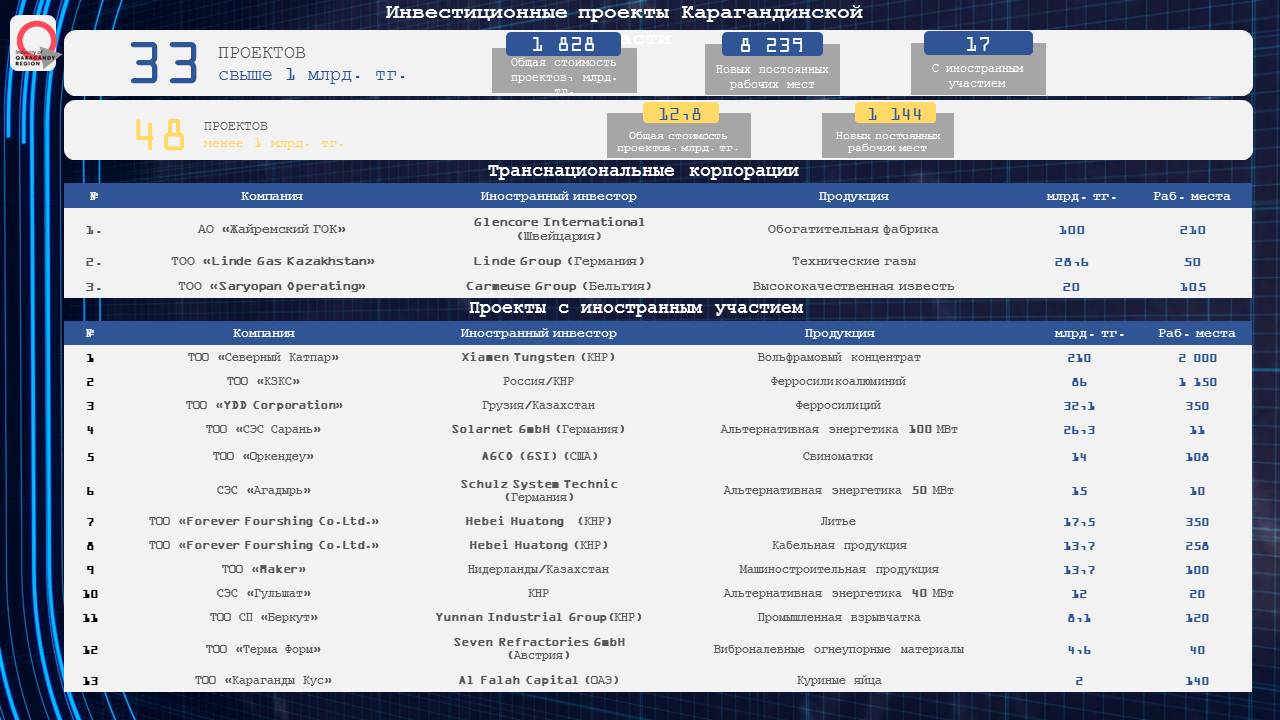The width and height of the screenshot is (1280, 720).
Task: Click 'Иностранный инвестор' header in top table
Action: (558, 196)
